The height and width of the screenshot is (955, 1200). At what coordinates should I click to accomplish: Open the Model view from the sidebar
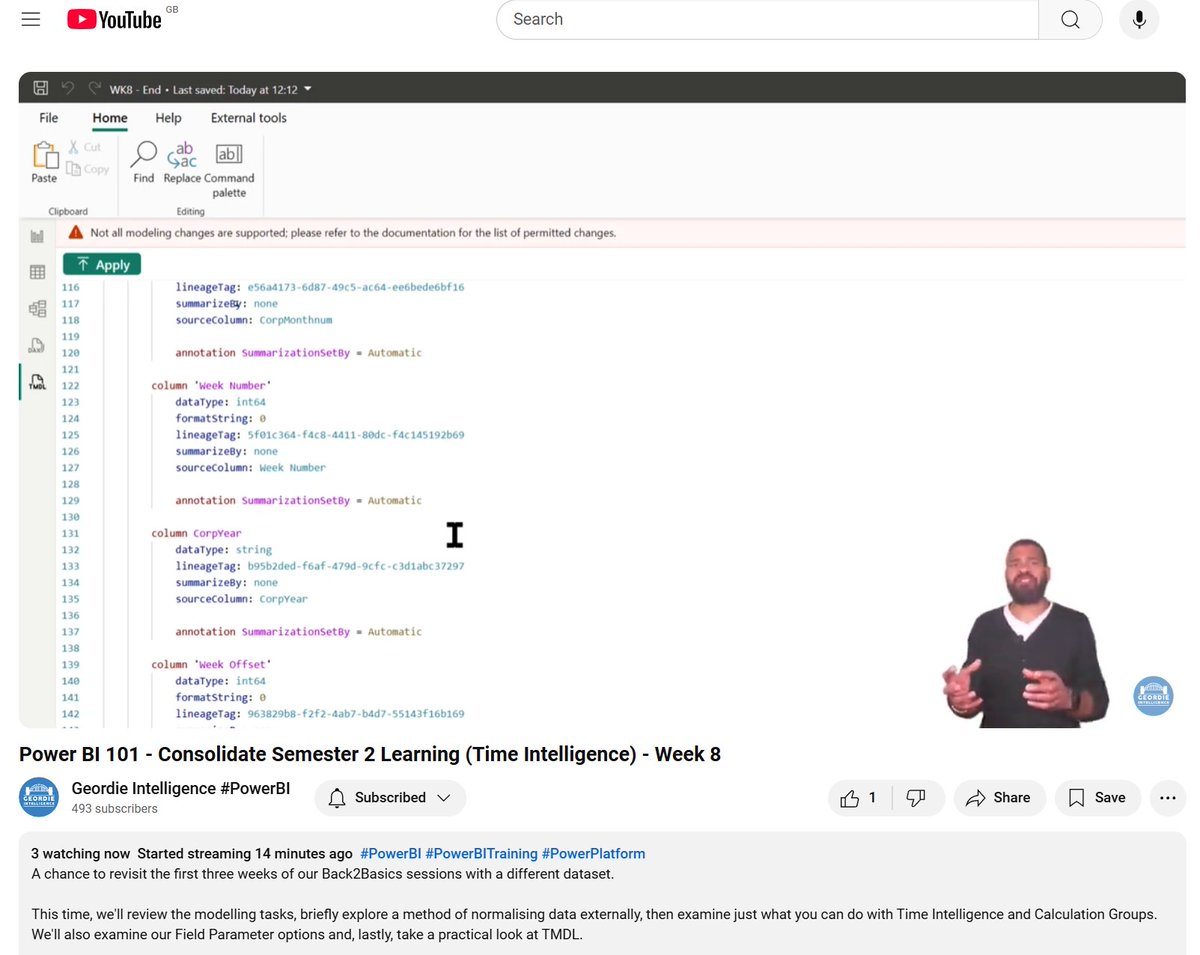(x=36, y=308)
